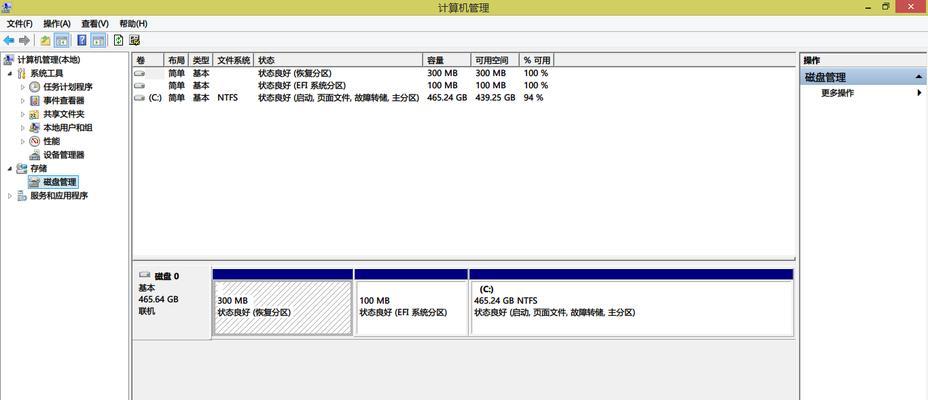Viewport: 928px width, 400px height.
Task: Click the Up one level folder icon
Action: point(46,40)
